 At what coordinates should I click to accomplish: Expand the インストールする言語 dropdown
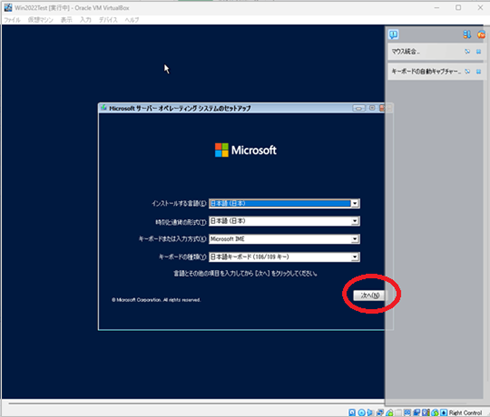click(355, 203)
